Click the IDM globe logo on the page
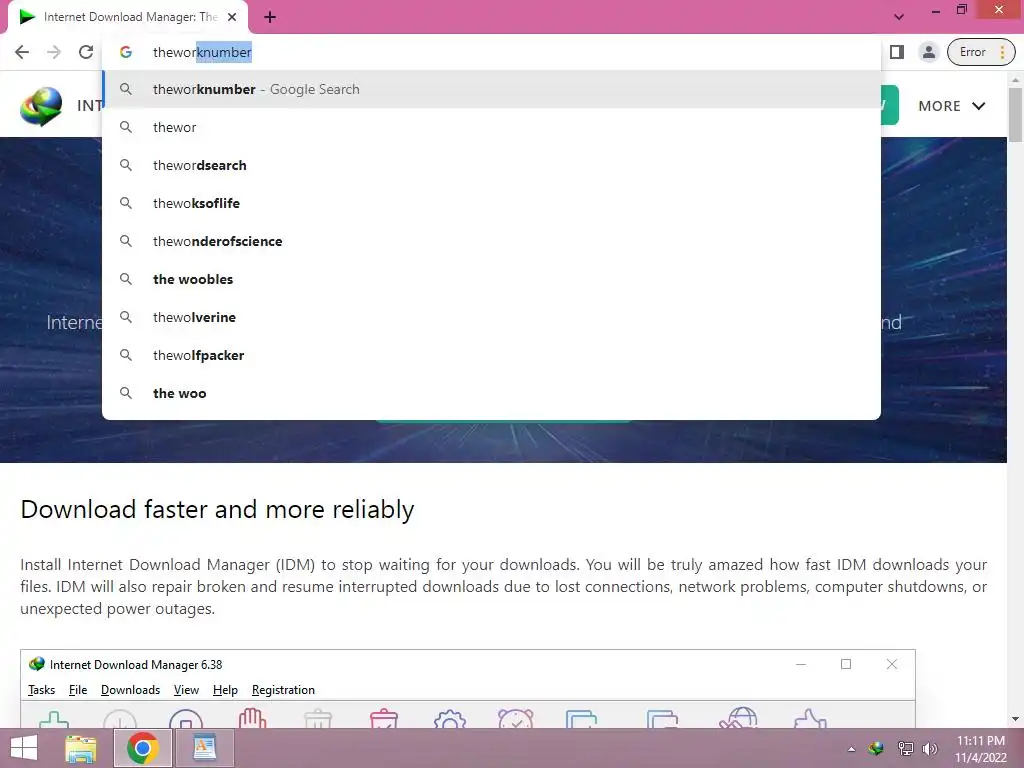The height and width of the screenshot is (768, 1024). pos(40,106)
